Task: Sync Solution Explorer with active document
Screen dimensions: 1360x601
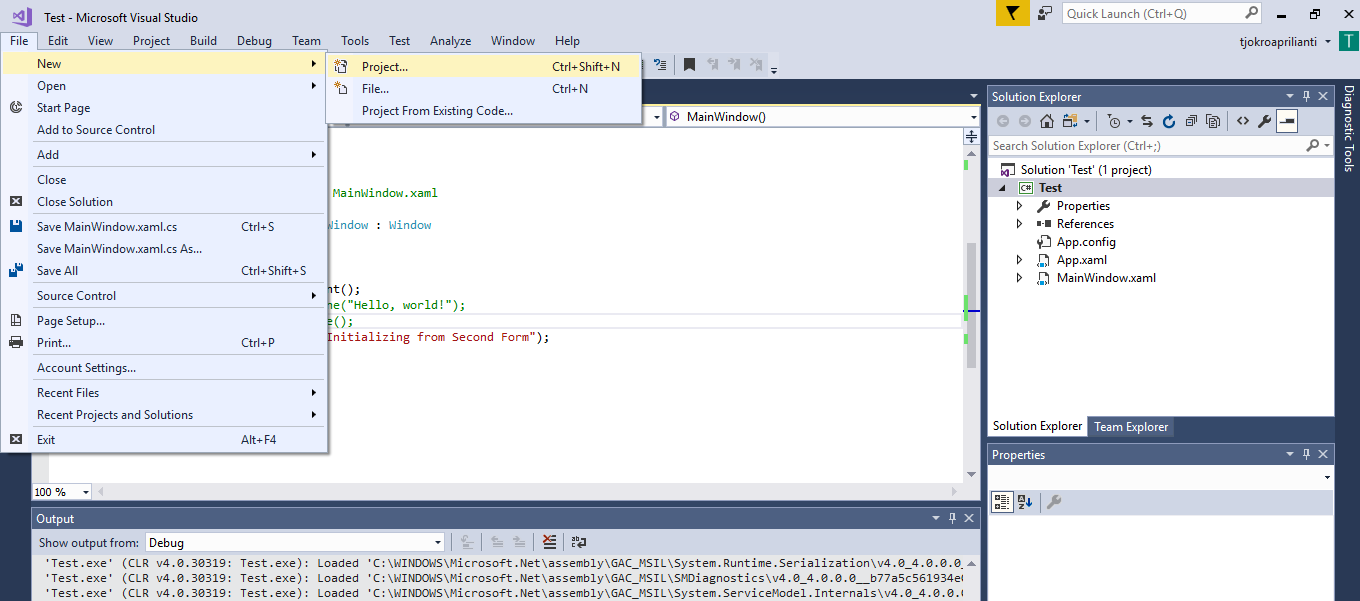Action: point(1146,120)
